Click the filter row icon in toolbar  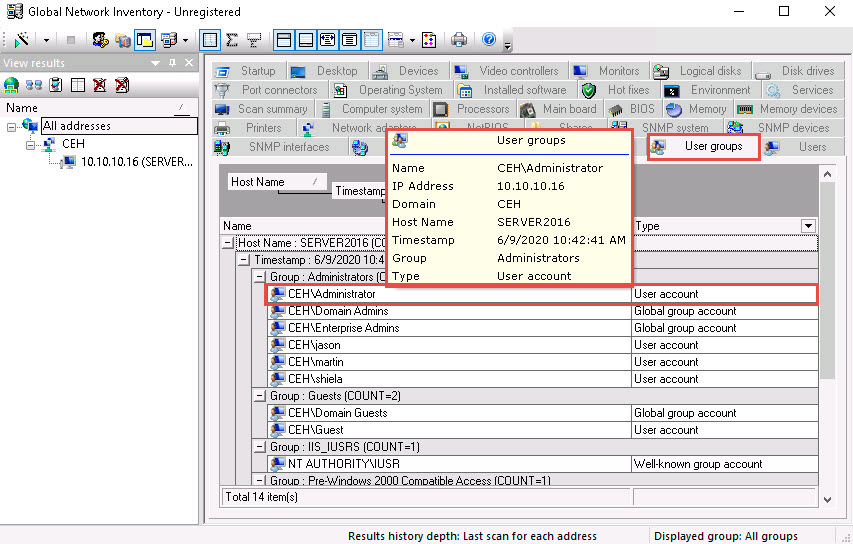tap(254, 40)
